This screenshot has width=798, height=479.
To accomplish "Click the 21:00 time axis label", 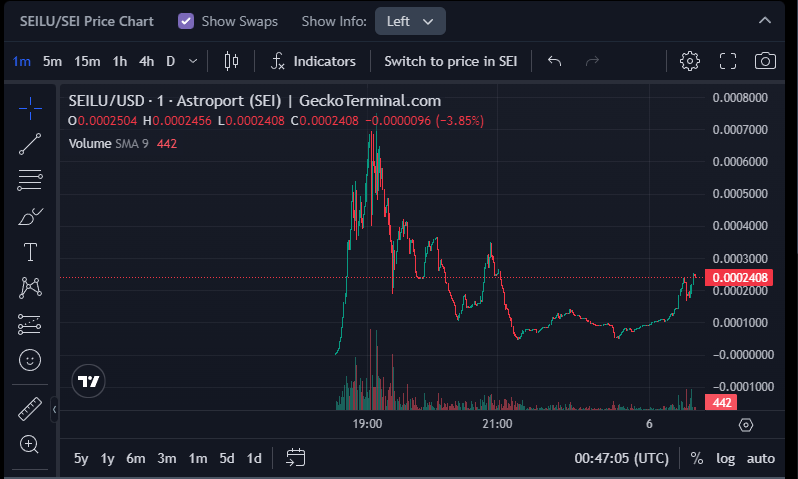I will (497, 424).
